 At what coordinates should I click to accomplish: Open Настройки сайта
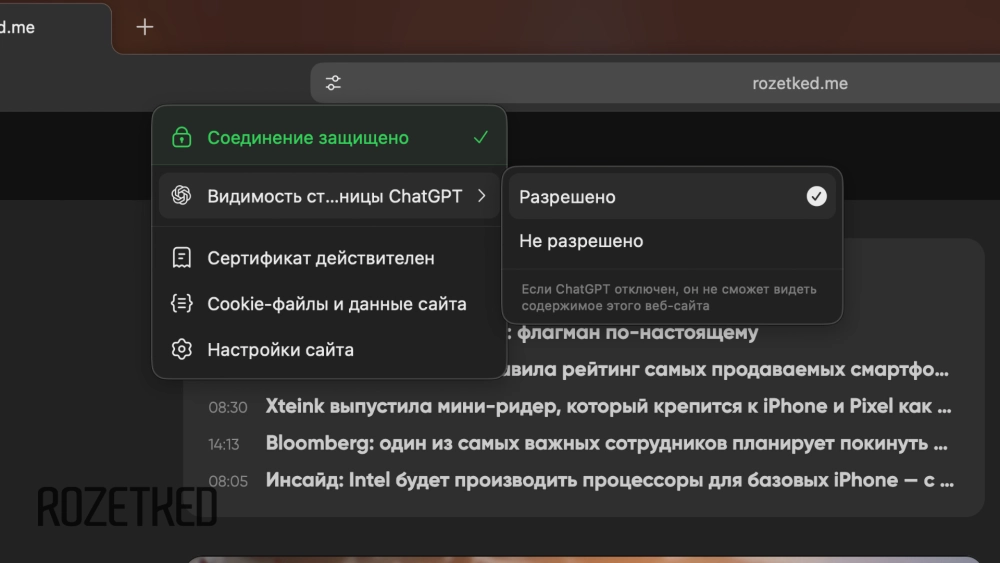pos(280,350)
